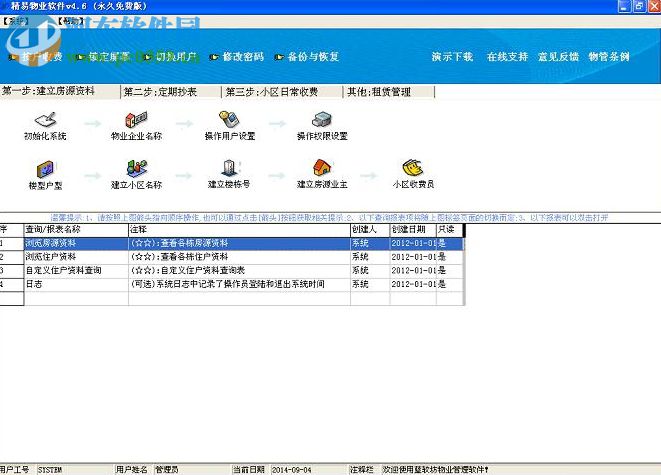The height and width of the screenshot is (475, 661).
Task: Click the 创建日期 column header
Action: coord(413,230)
